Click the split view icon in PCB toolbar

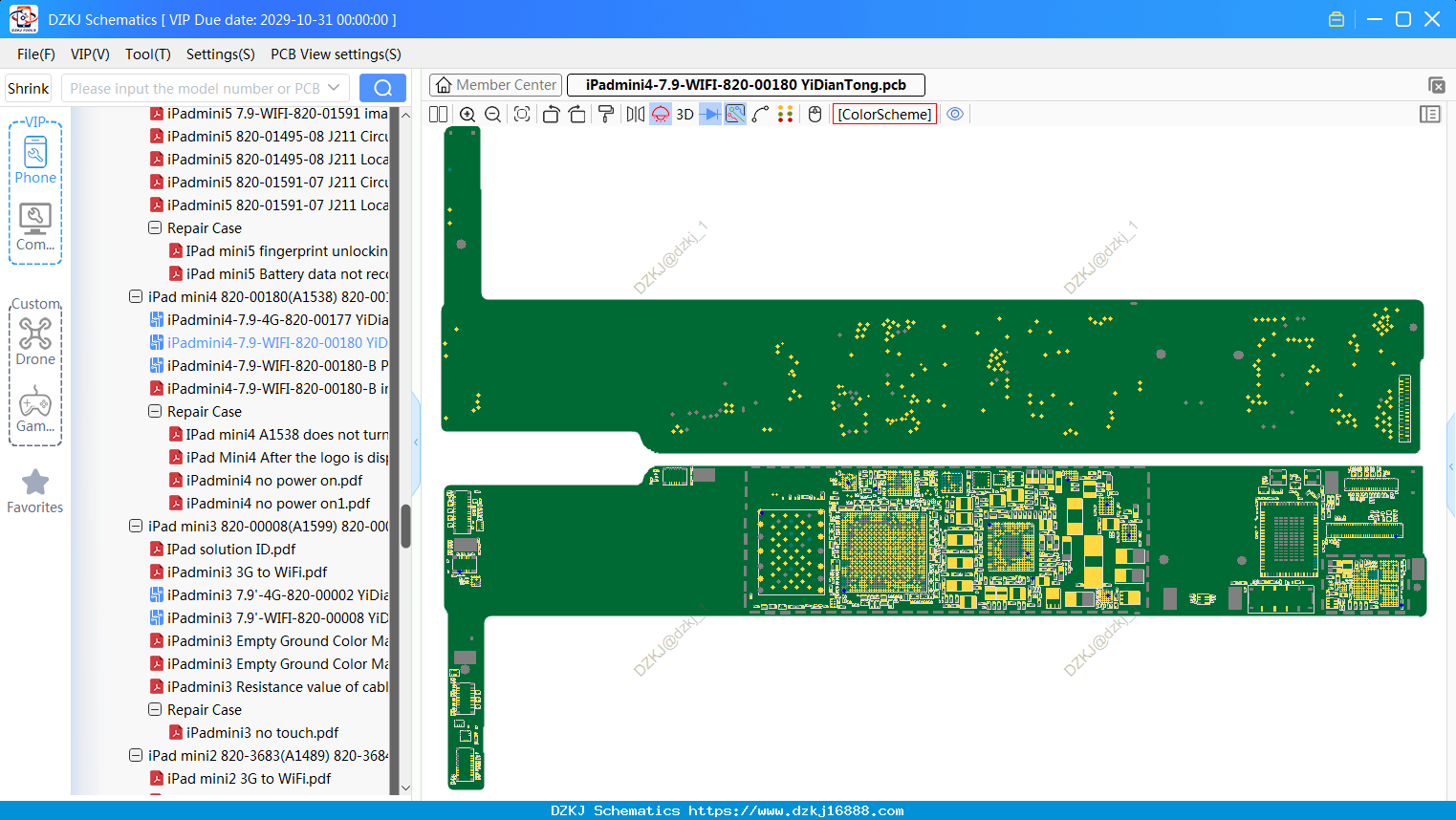click(438, 115)
